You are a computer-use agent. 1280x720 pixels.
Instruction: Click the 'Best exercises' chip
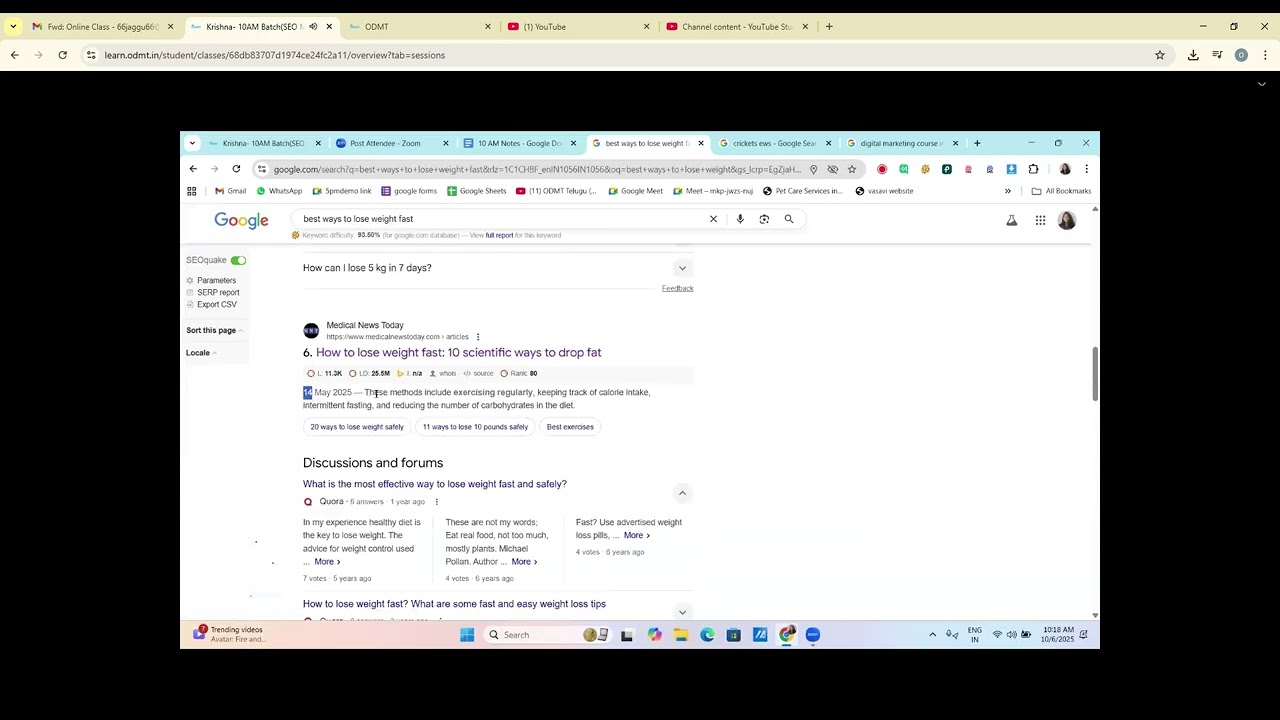click(570, 427)
